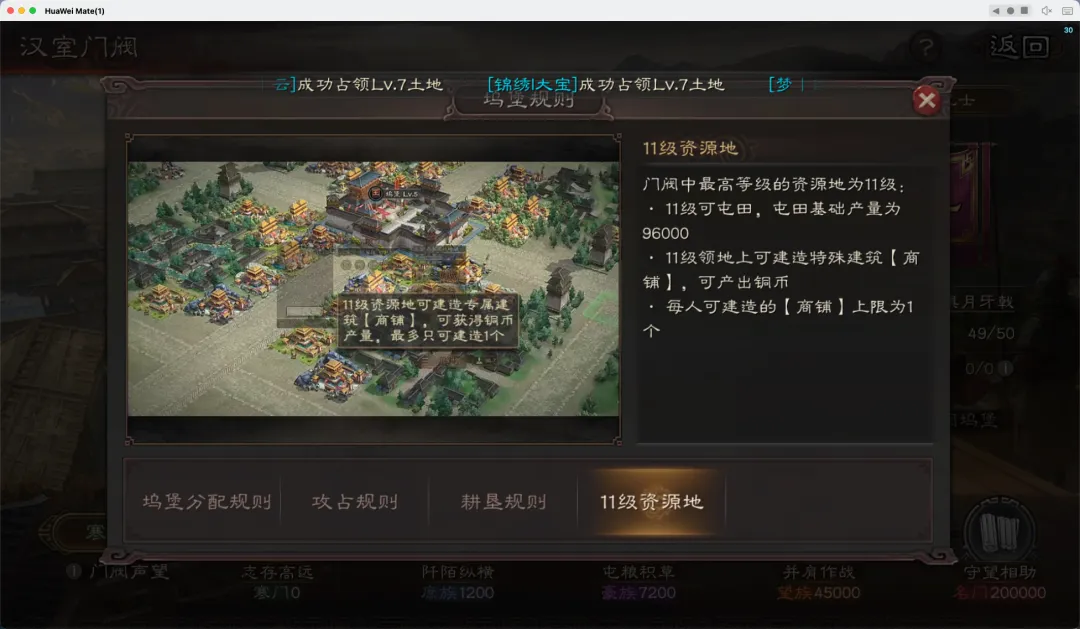Select the 守望相助 200000 milestone

click(x=999, y=582)
